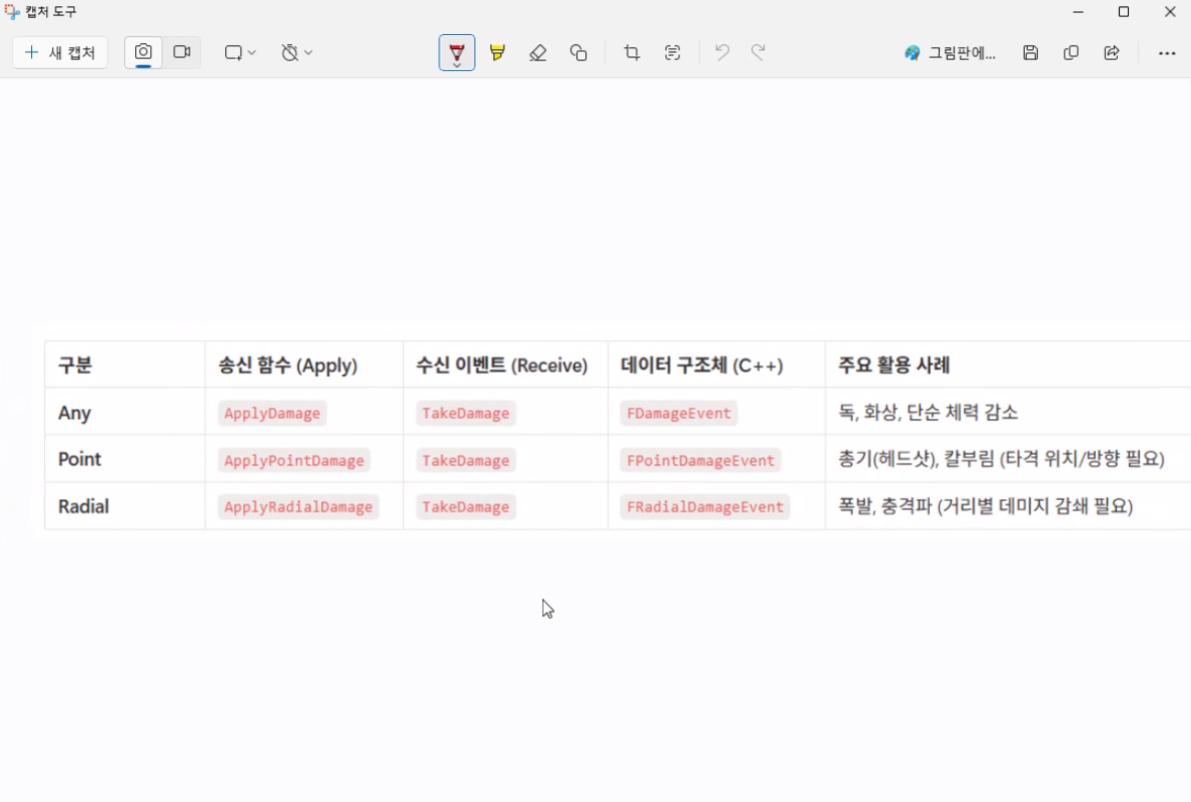Choose the eraser tool
The width and height of the screenshot is (1191, 802).
tap(538, 52)
